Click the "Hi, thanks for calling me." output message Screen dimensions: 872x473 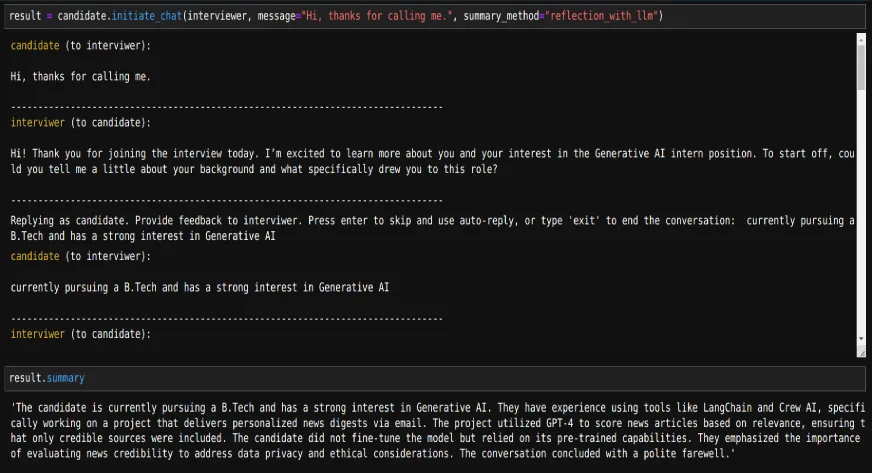coord(81,77)
